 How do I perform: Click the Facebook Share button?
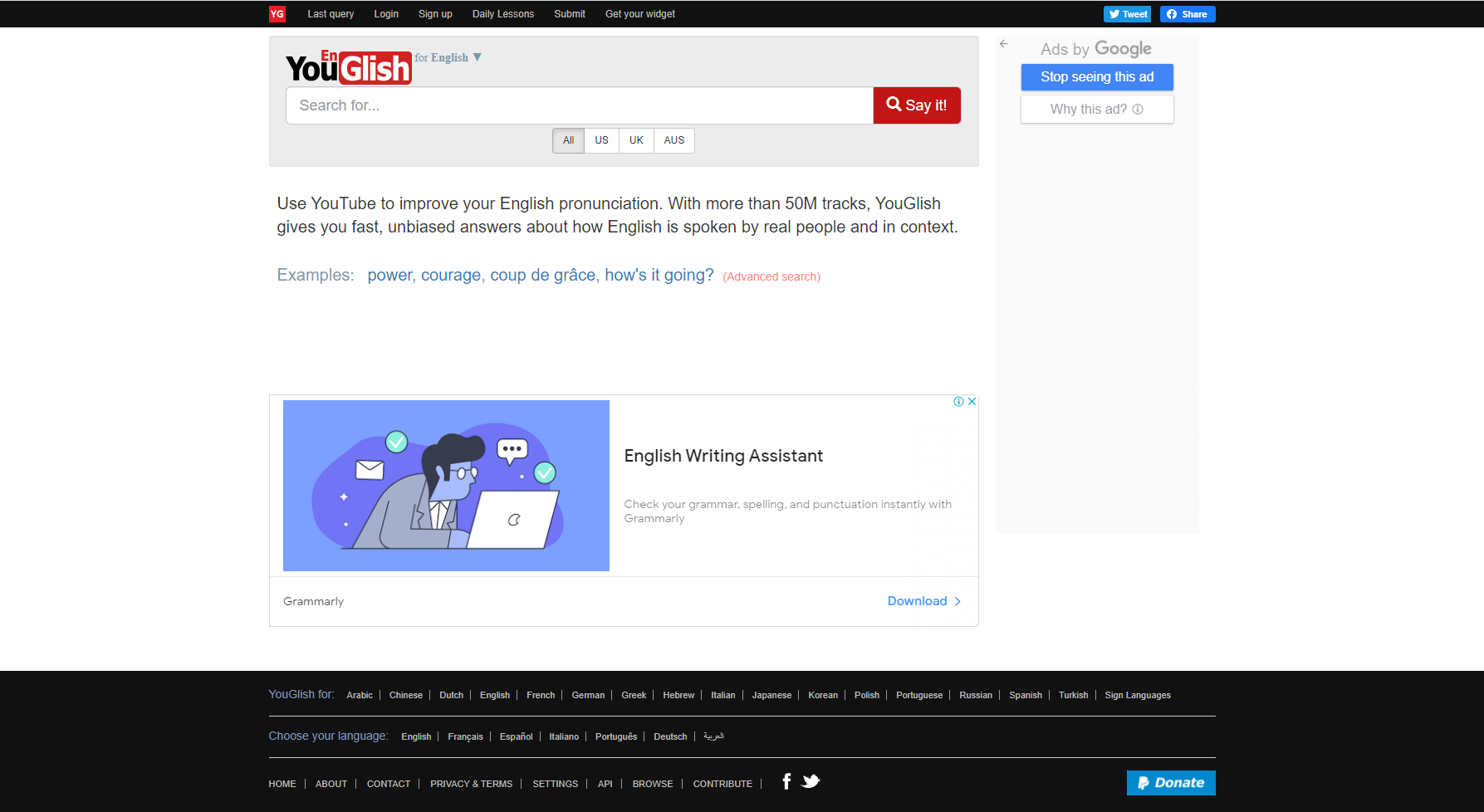[x=1188, y=14]
